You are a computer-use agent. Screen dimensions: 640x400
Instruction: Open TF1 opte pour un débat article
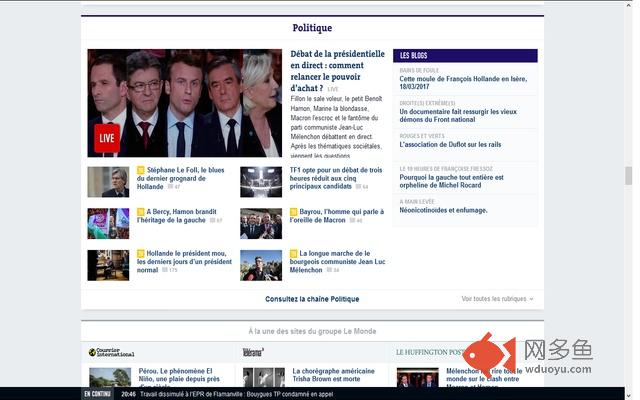(x=336, y=178)
